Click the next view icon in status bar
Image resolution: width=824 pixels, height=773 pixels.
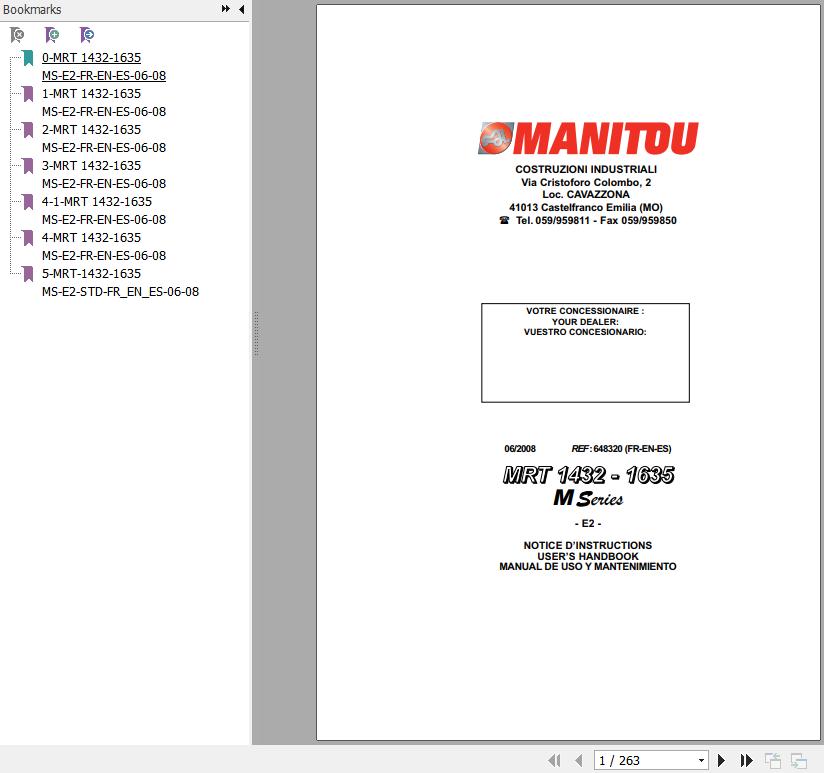[799, 760]
